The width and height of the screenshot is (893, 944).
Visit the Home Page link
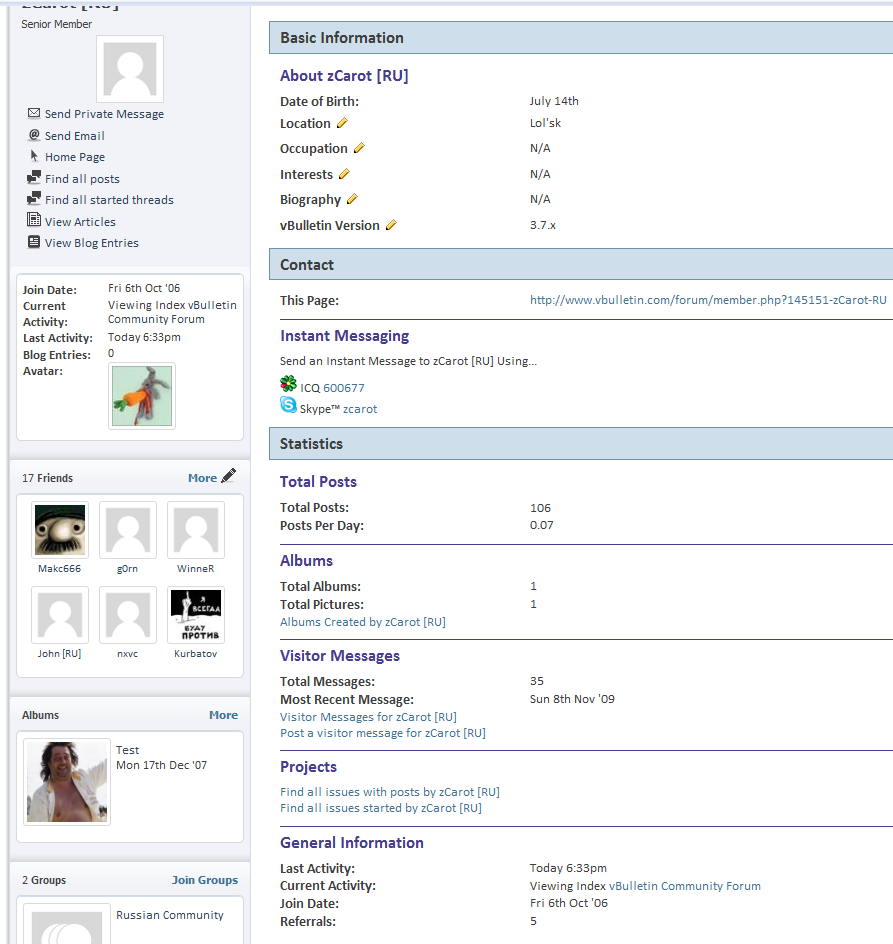pos(75,157)
